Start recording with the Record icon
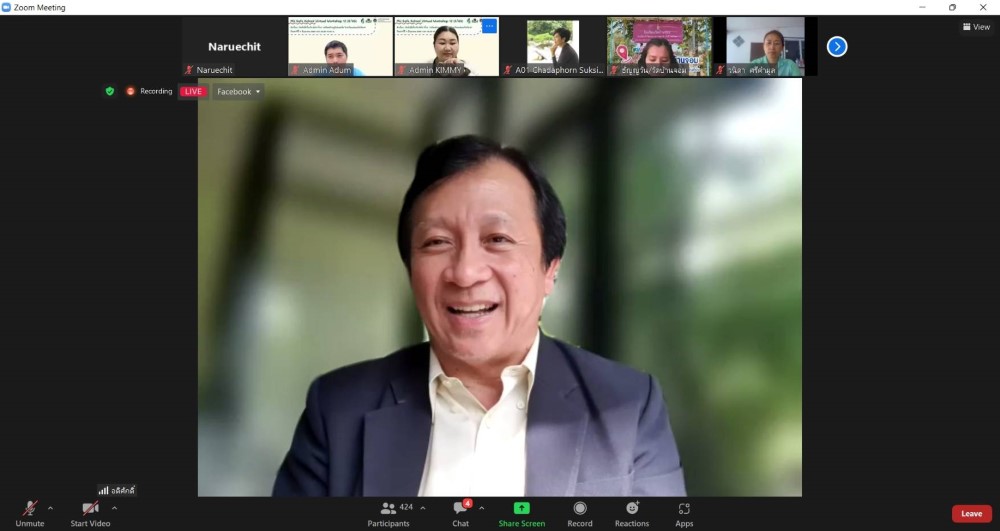 coord(580,508)
